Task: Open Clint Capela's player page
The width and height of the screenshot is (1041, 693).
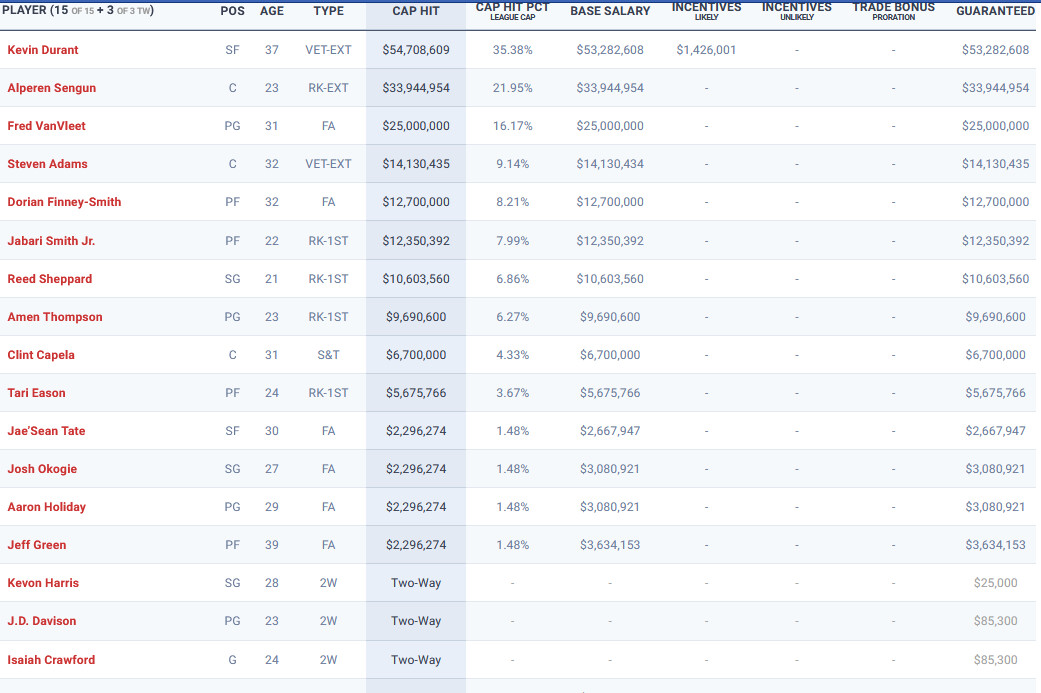Action: [x=41, y=354]
